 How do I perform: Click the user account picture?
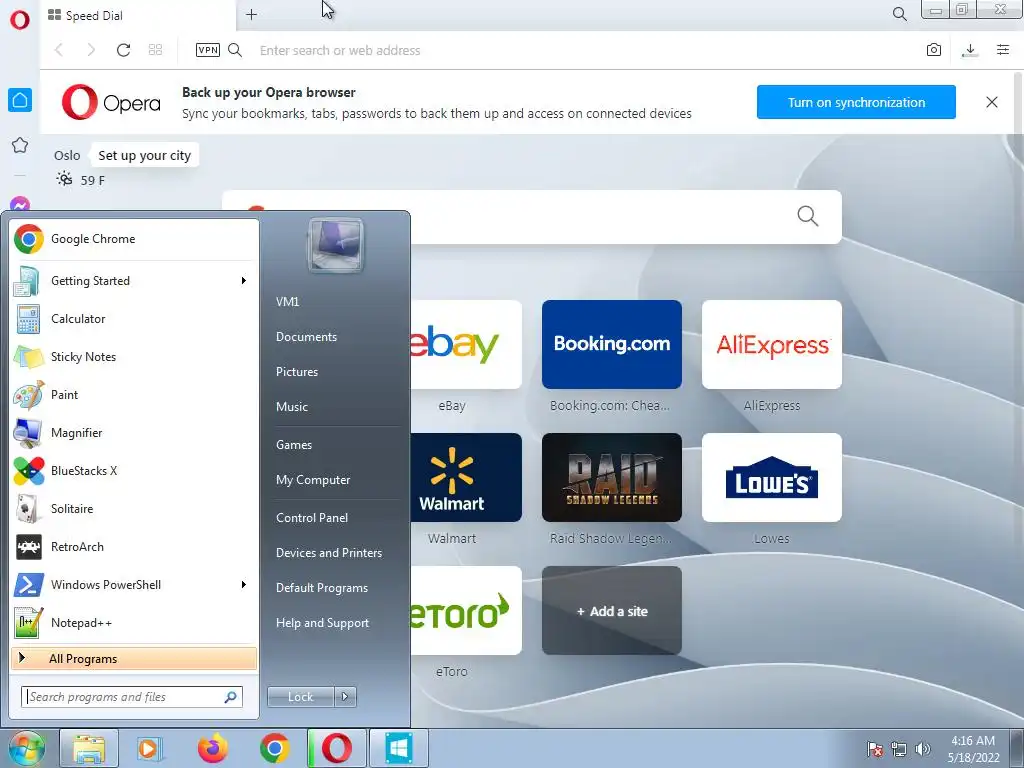coord(336,245)
